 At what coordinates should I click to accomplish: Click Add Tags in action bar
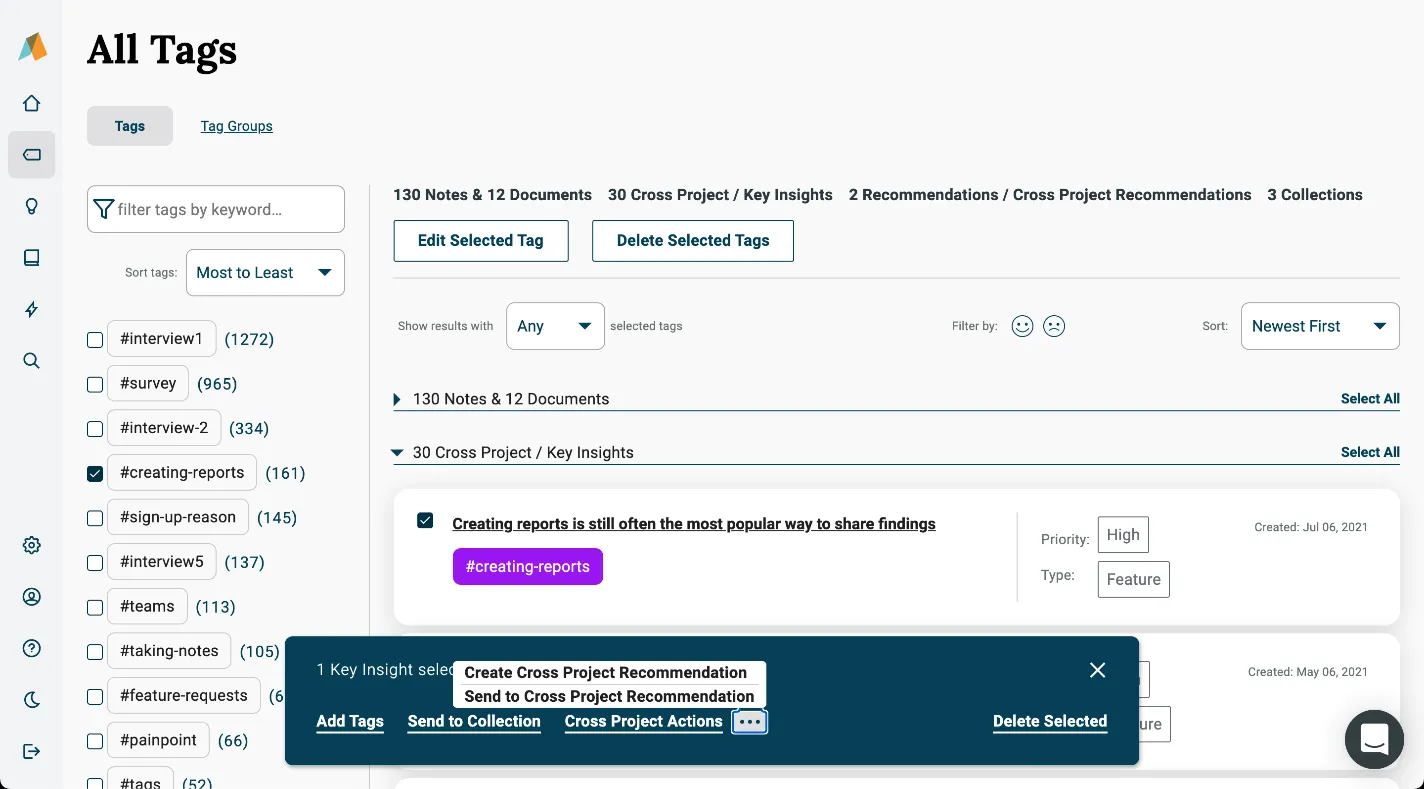tap(350, 722)
